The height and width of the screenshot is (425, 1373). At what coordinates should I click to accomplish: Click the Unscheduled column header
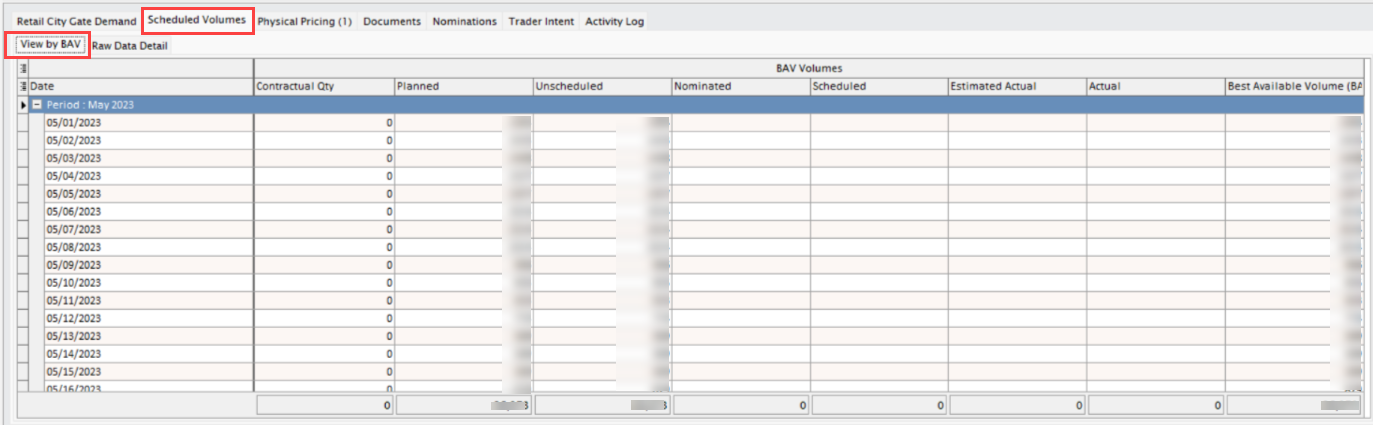(602, 87)
